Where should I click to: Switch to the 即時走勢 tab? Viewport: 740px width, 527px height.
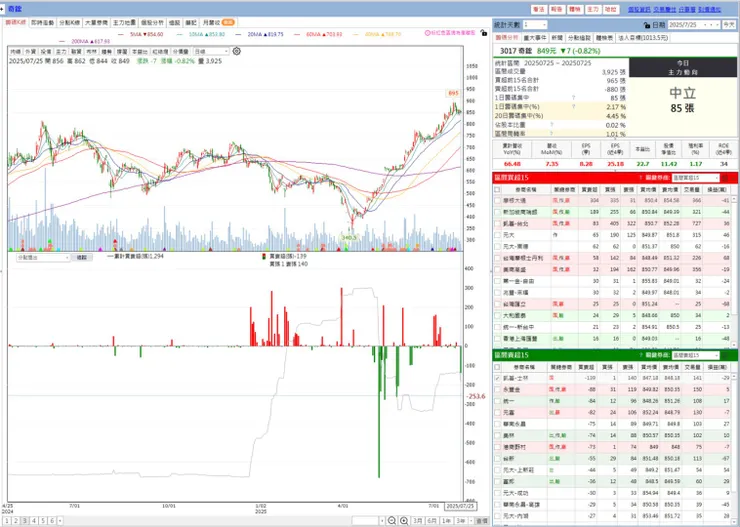43,22
